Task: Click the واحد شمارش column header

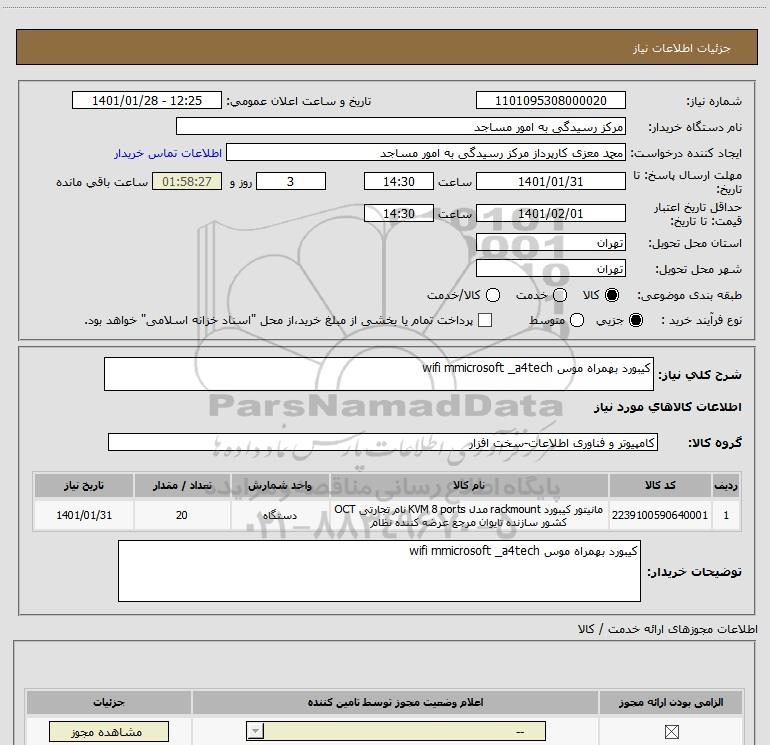Action: point(280,486)
